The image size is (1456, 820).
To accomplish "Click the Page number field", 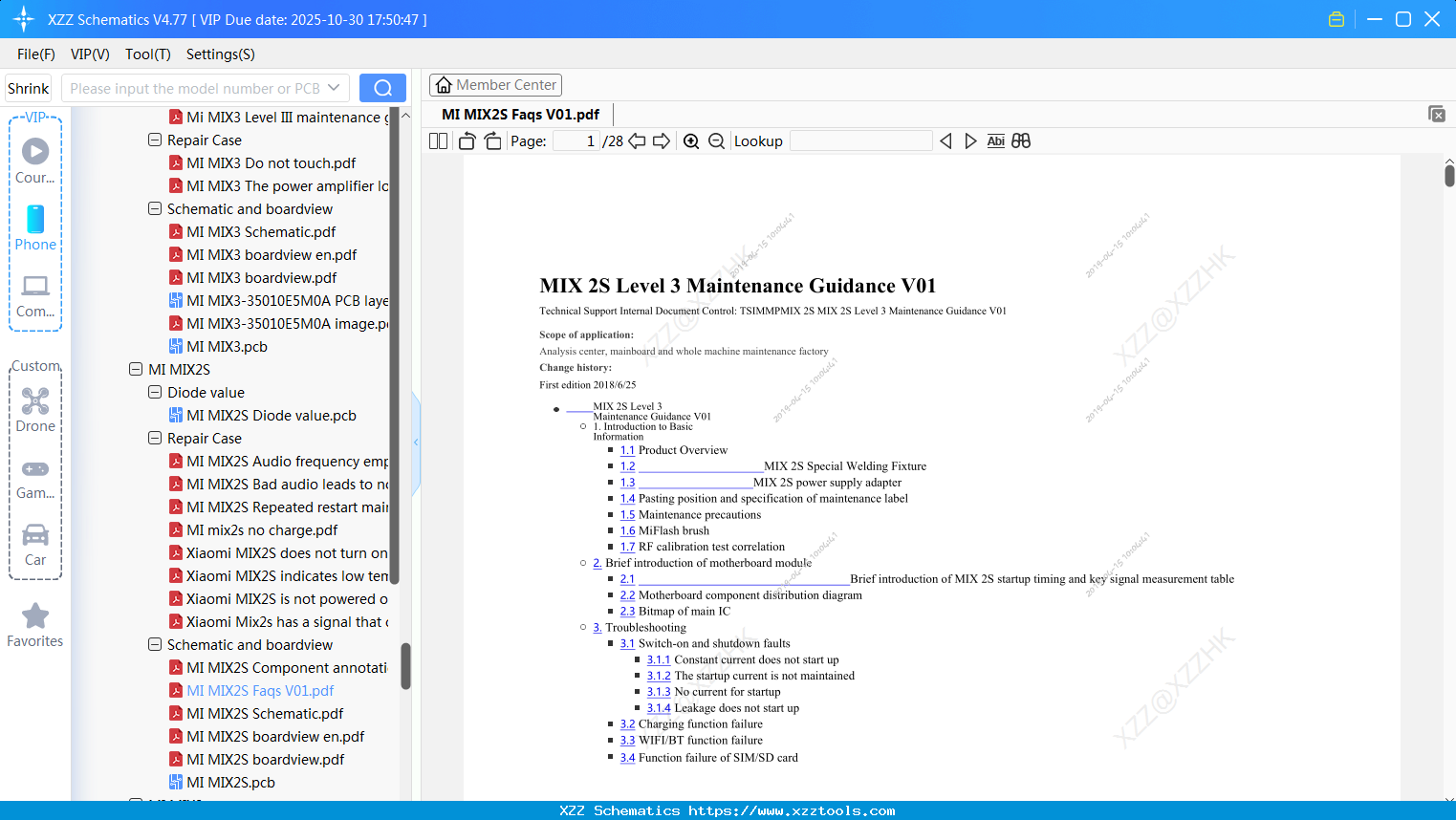I will coord(576,140).
